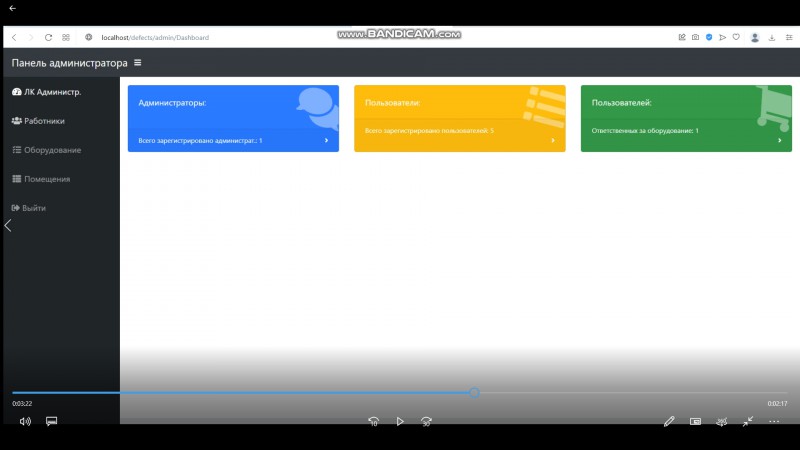This screenshot has width=800, height=450.
Task: Click the arrow on the Администраторы card
Action: click(327, 140)
